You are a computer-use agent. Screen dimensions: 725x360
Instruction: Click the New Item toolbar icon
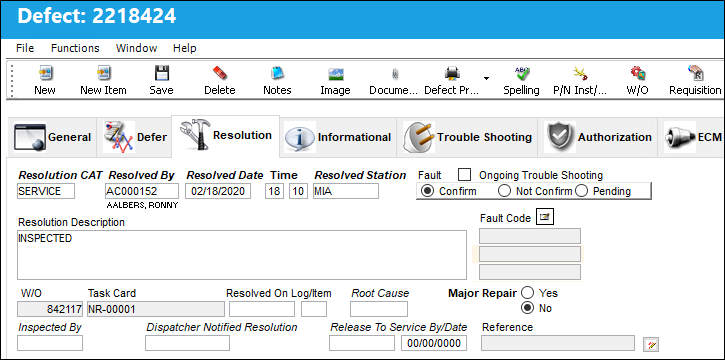(x=103, y=73)
